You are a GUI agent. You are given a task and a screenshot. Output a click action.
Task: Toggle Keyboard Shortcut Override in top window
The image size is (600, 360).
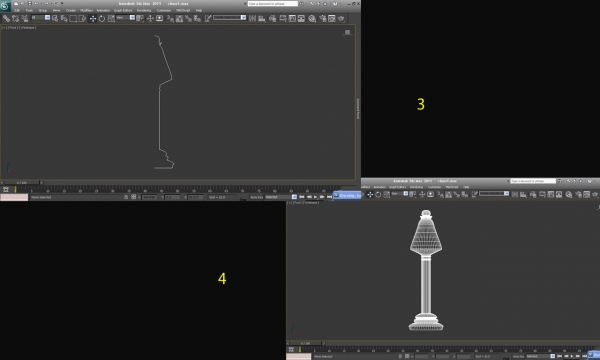160,18
